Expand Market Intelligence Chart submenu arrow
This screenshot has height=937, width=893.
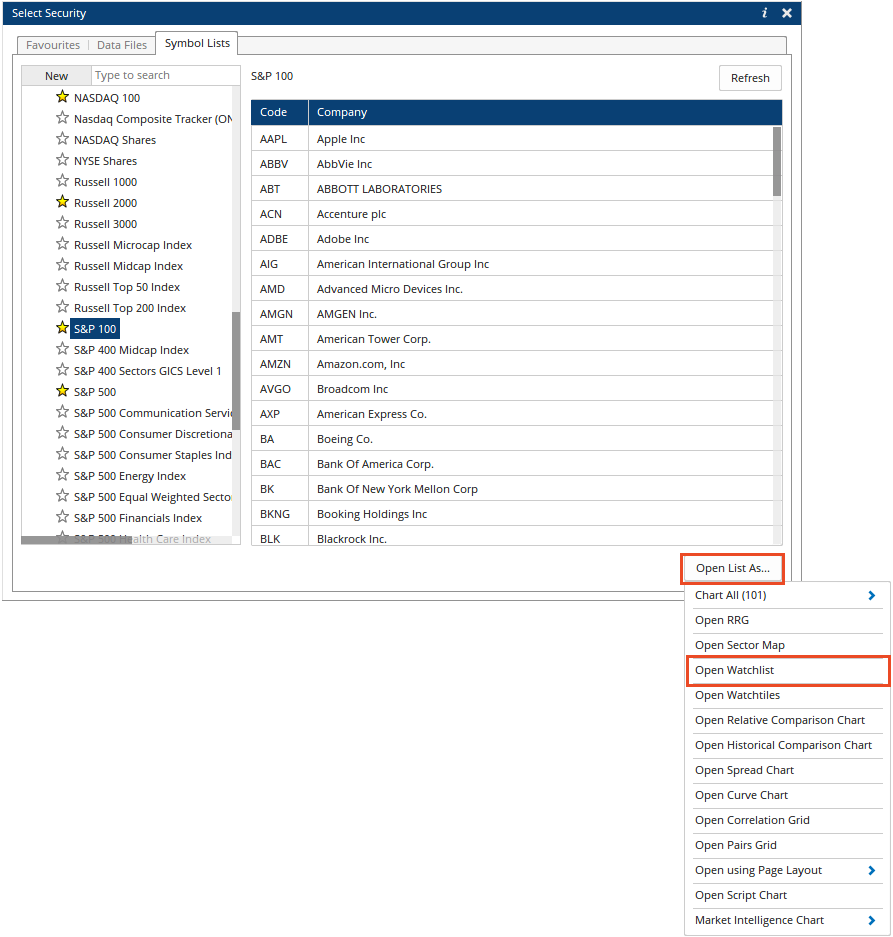pos(871,921)
